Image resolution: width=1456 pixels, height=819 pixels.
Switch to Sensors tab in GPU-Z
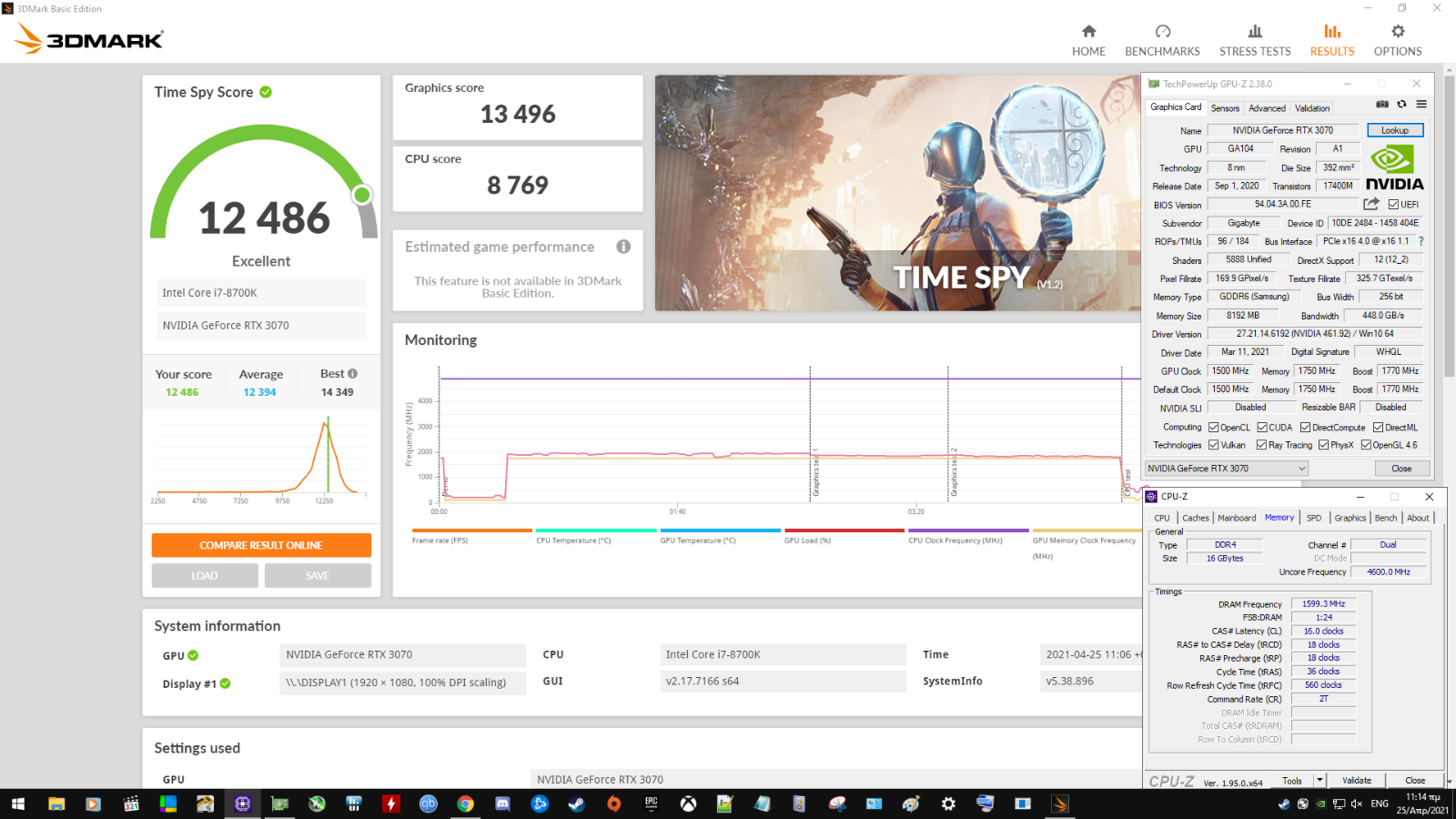[x=1225, y=108]
